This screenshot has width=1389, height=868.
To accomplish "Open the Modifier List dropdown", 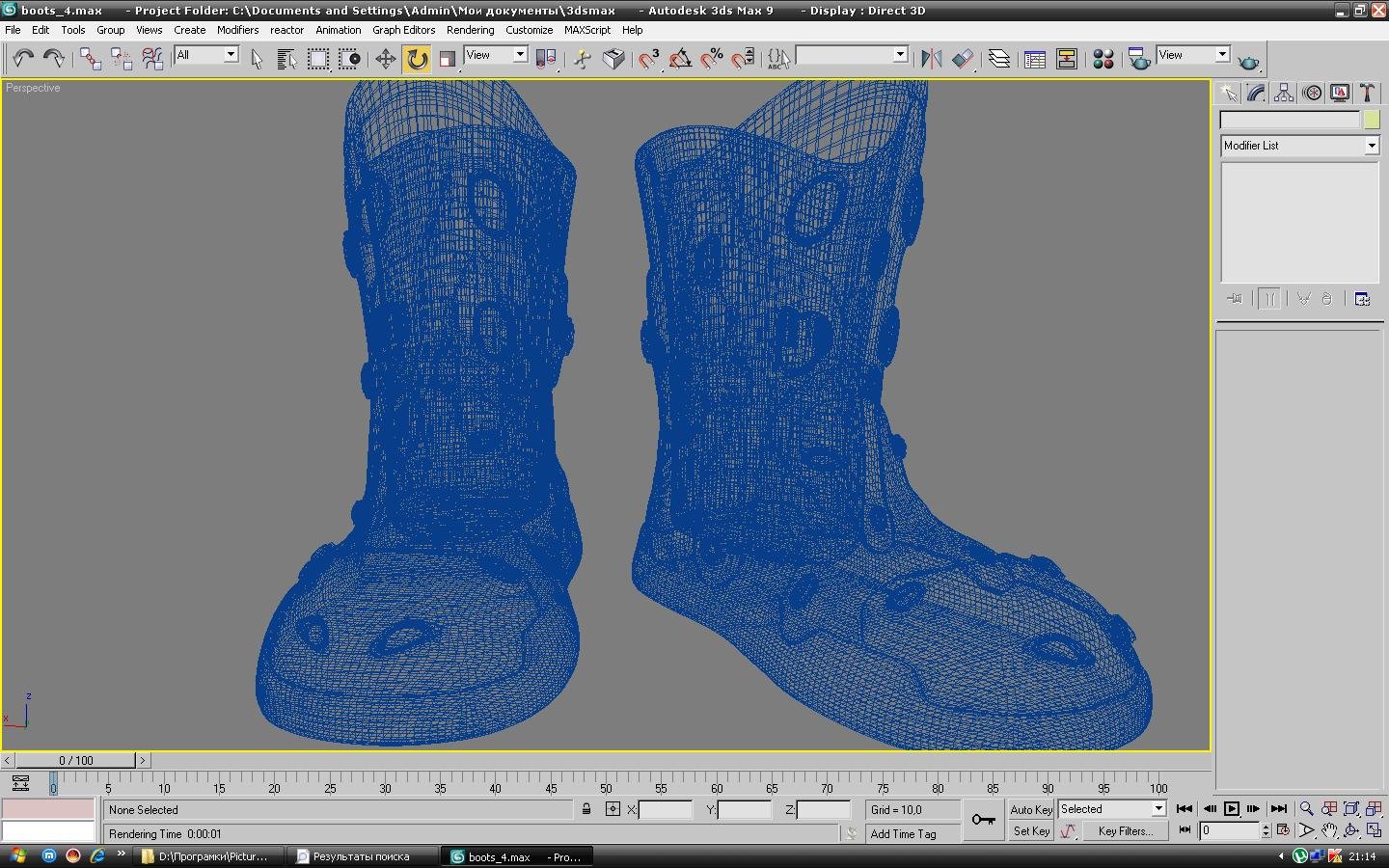I will pos(1371,146).
